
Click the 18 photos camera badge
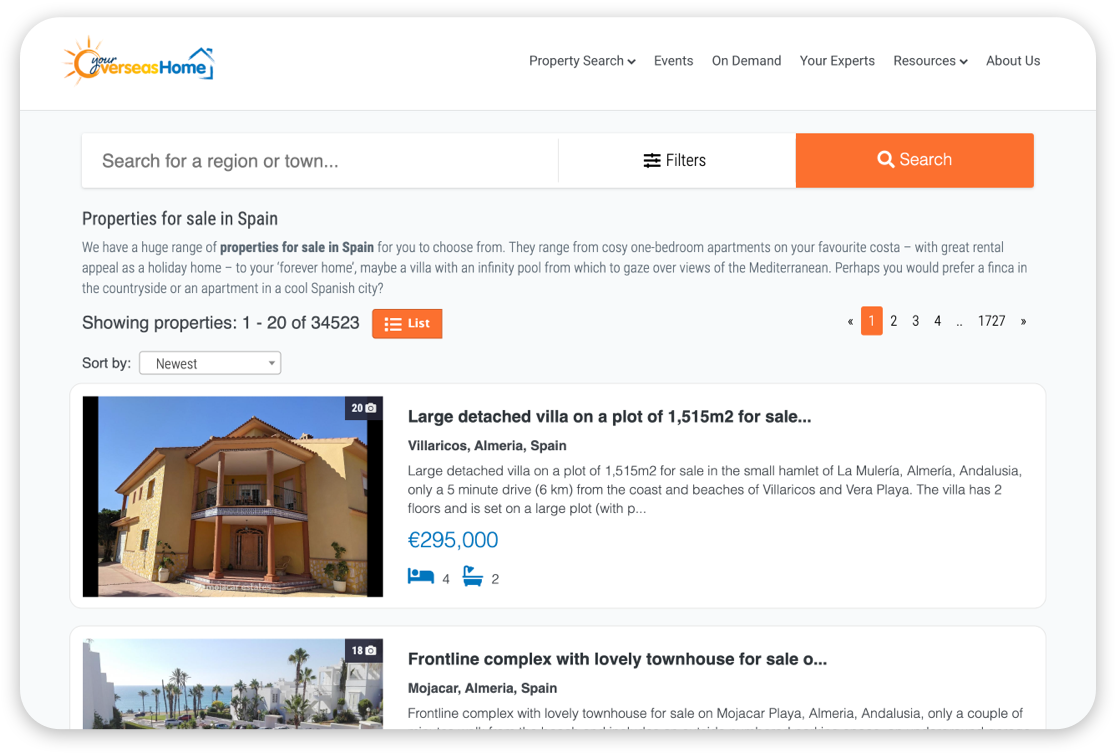click(x=364, y=650)
